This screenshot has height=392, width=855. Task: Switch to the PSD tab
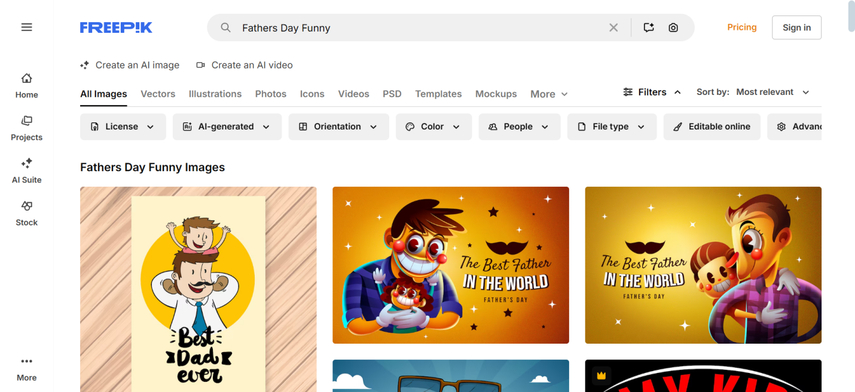pos(392,94)
